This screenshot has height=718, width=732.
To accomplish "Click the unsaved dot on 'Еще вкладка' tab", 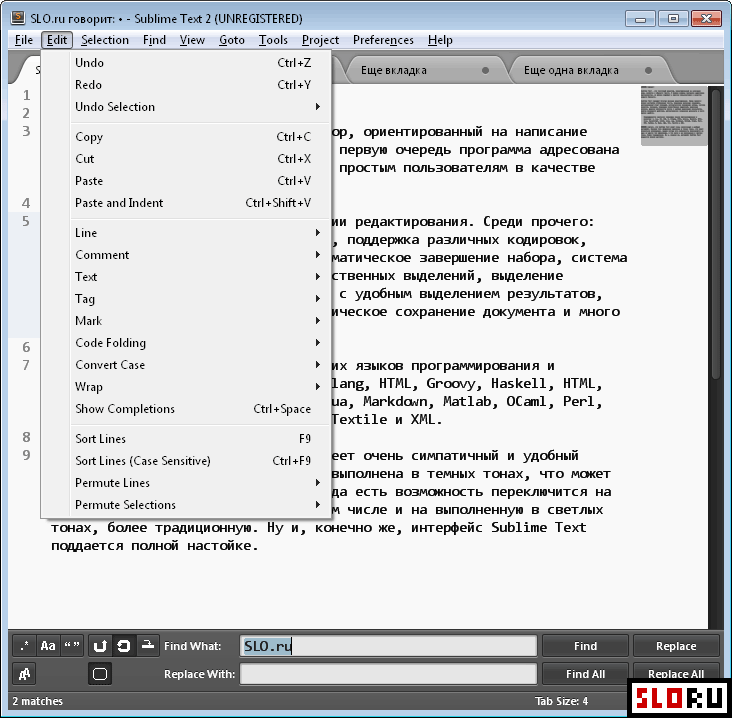I will (486, 70).
